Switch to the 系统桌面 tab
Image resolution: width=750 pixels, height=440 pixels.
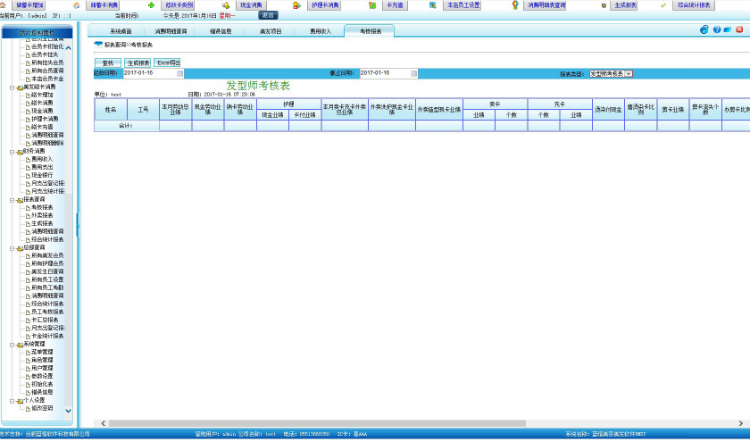pos(121,31)
